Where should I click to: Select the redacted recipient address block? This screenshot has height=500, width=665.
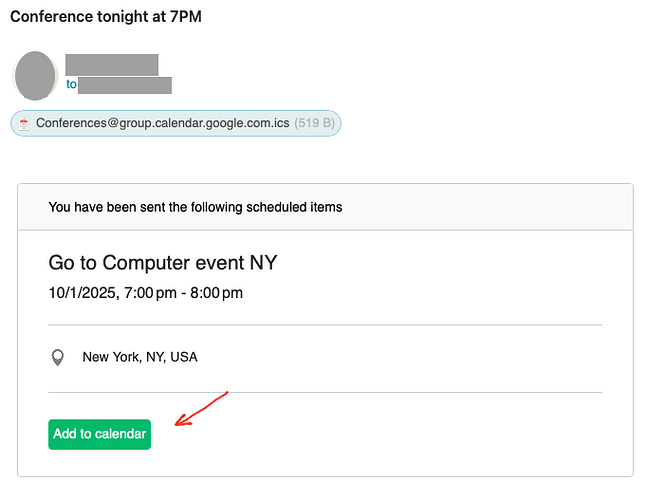pos(125,85)
